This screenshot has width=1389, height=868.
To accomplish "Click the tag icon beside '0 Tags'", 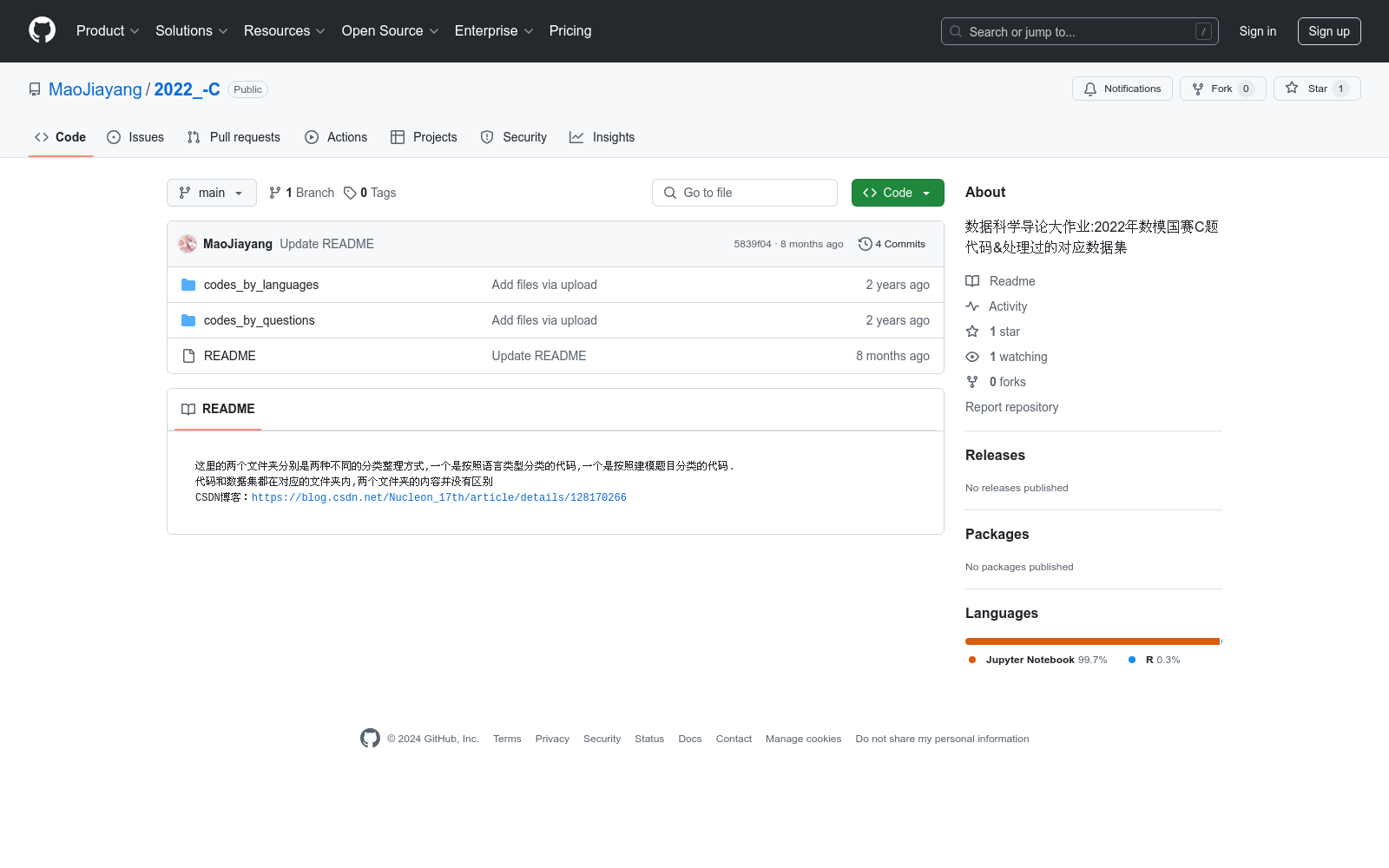I will [x=350, y=193].
